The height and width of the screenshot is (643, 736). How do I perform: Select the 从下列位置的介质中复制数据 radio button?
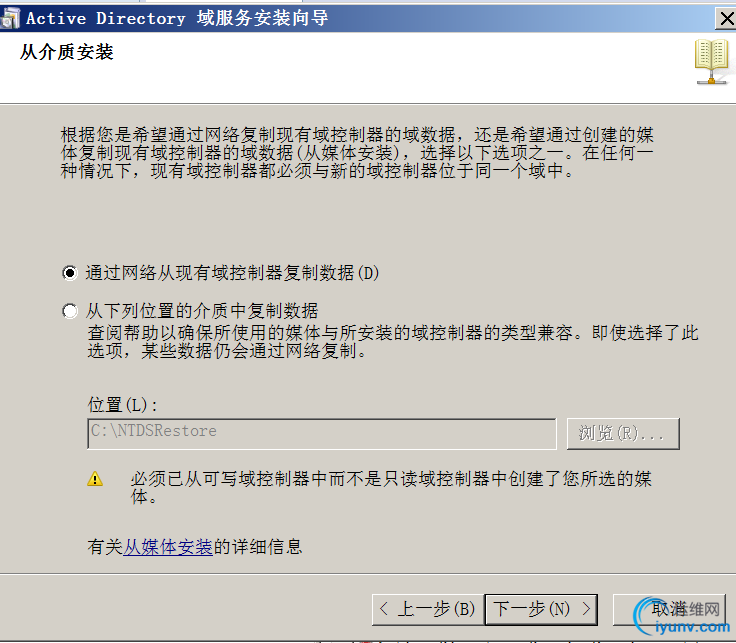(70, 311)
